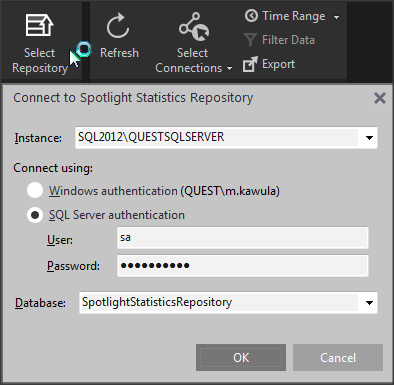Open the Time Range dropdown arrow
Viewport: 394px width, 385px height.
tap(336, 17)
